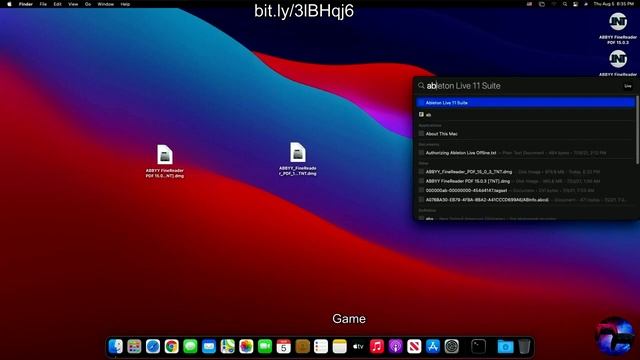Open the Finder menu

point(26,4)
